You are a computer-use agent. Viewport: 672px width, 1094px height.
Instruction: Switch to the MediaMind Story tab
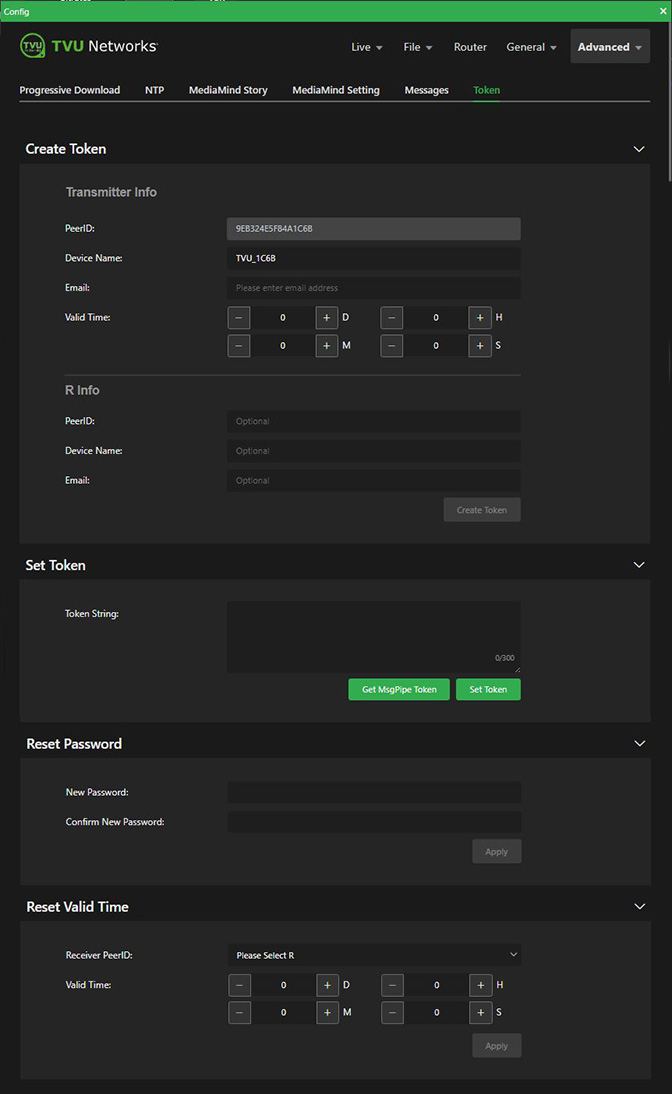228,90
